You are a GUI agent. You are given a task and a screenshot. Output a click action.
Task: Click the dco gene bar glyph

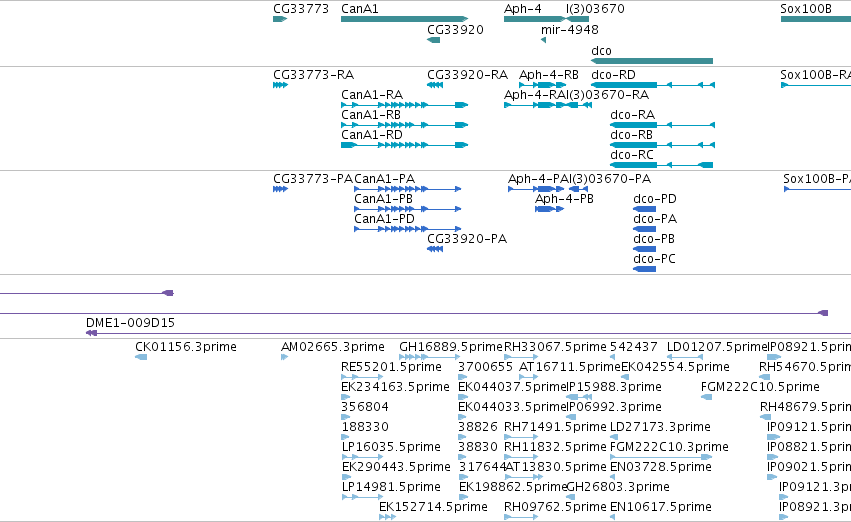[652, 61]
